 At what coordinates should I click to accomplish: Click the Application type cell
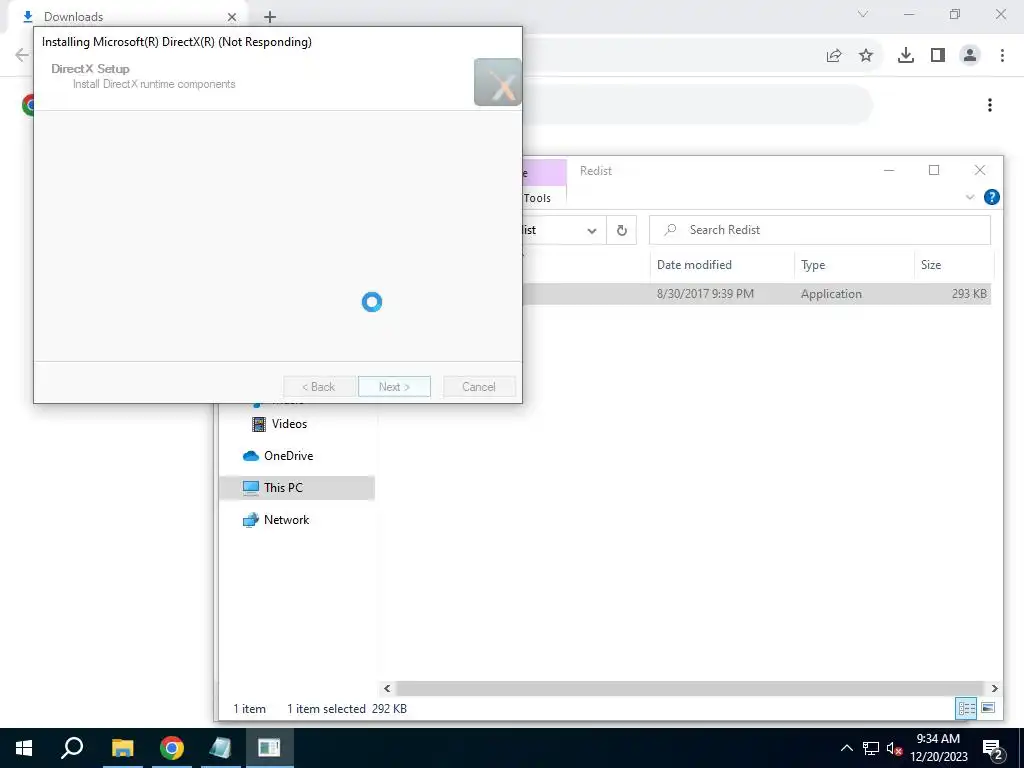click(831, 294)
